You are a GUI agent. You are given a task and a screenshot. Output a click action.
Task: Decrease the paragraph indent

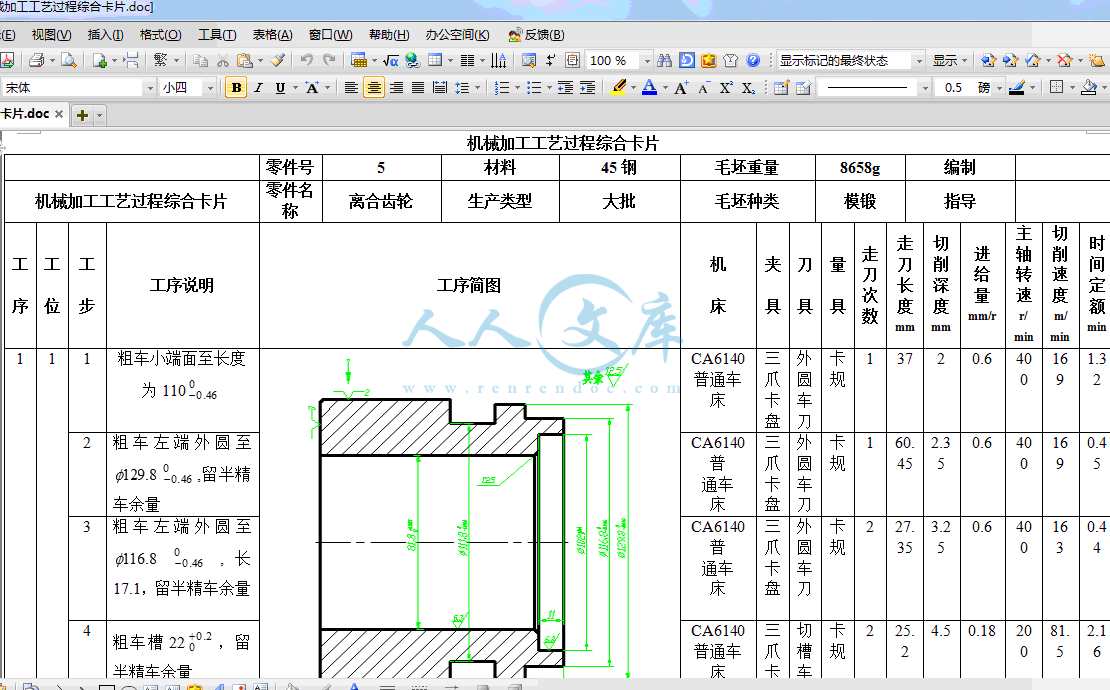(565, 88)
